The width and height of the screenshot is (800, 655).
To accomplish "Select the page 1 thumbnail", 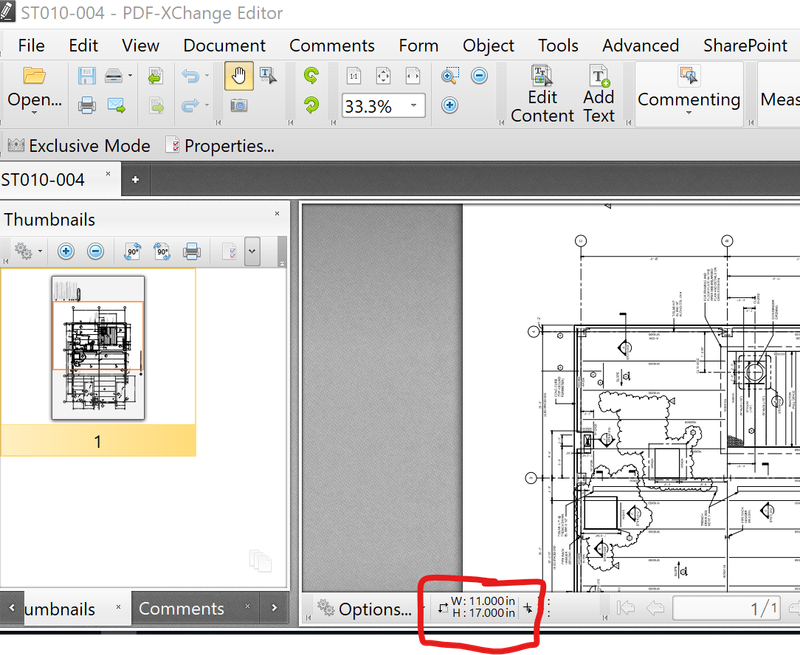I will pyautogui.click(x=98, y=347).
